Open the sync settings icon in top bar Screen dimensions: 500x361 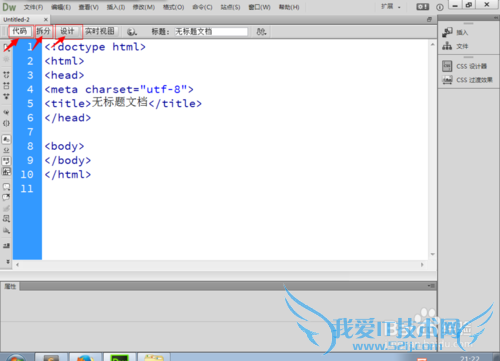click(x=422, y=7)
